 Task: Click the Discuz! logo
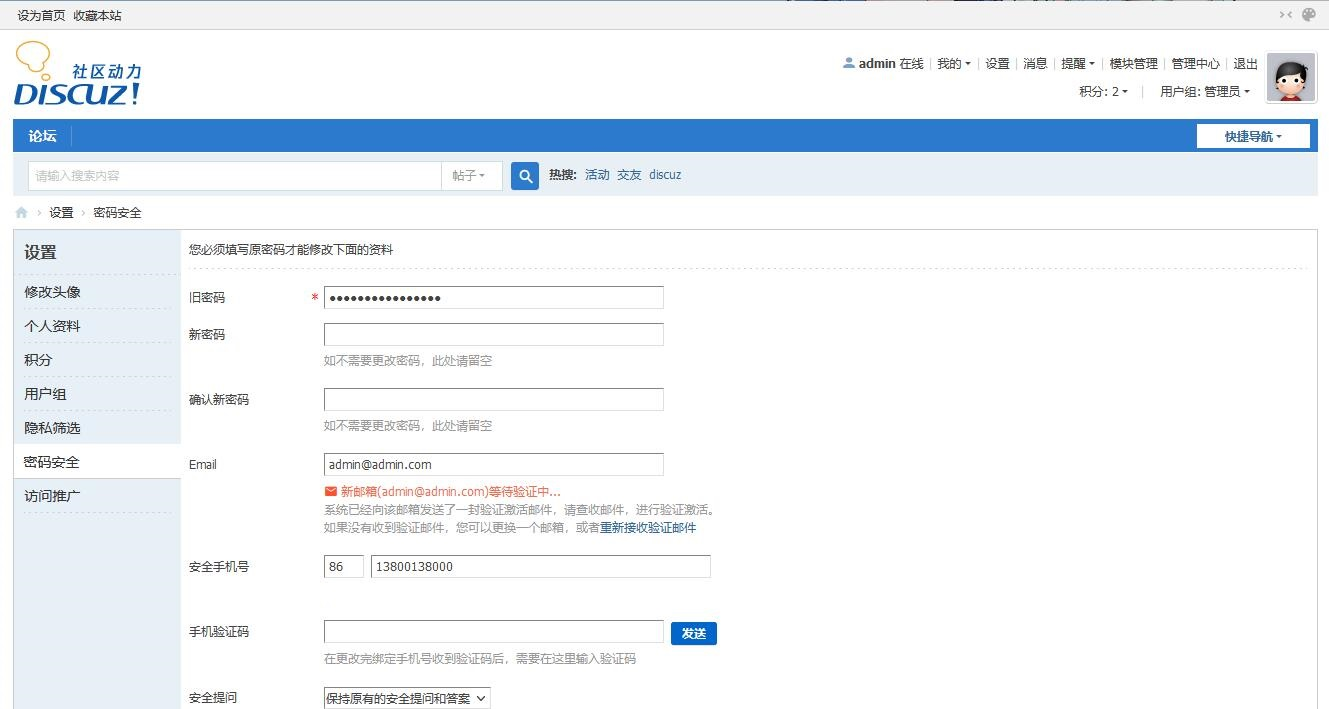[78, 76]
